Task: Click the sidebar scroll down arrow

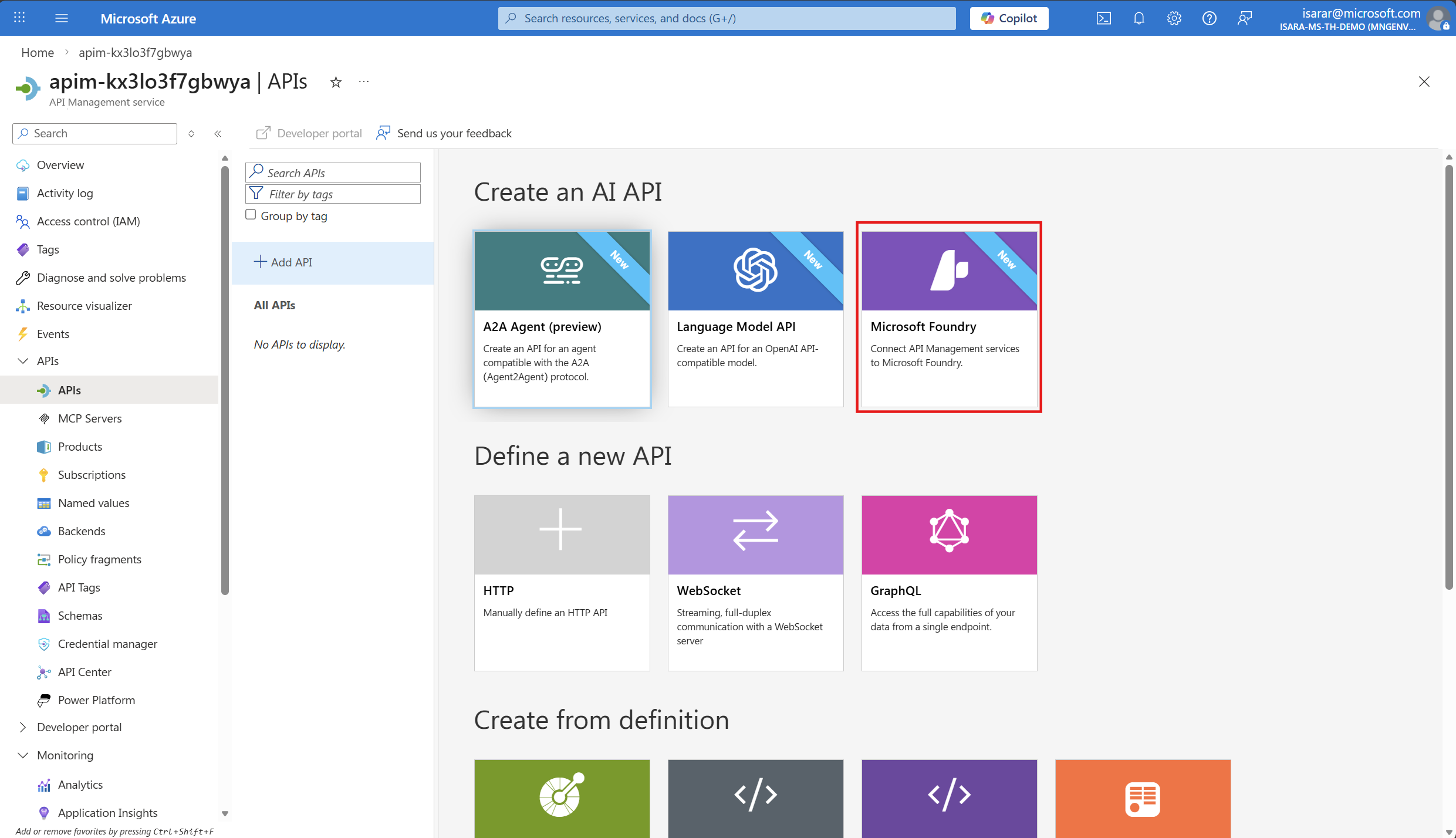Action: coord(225,813)
